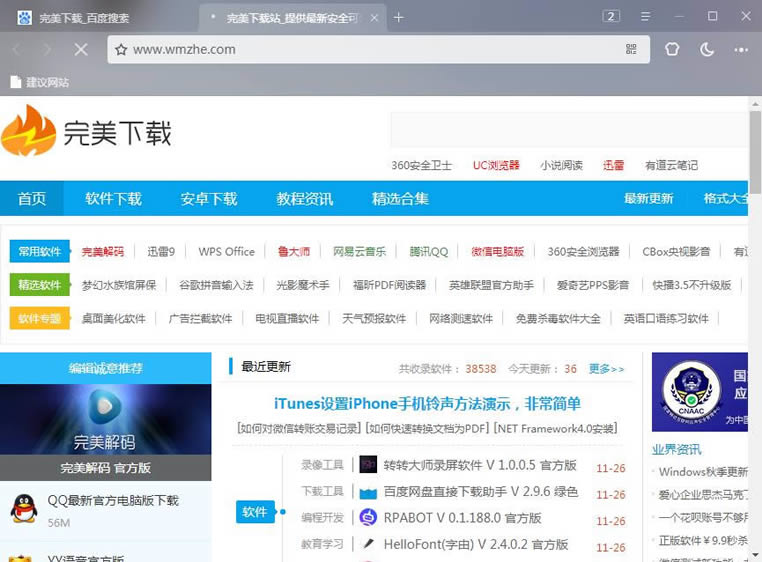762x562 pixels.
Task: Click the 转转大师录屏软件 app icon
Action: tap(368, 465)
